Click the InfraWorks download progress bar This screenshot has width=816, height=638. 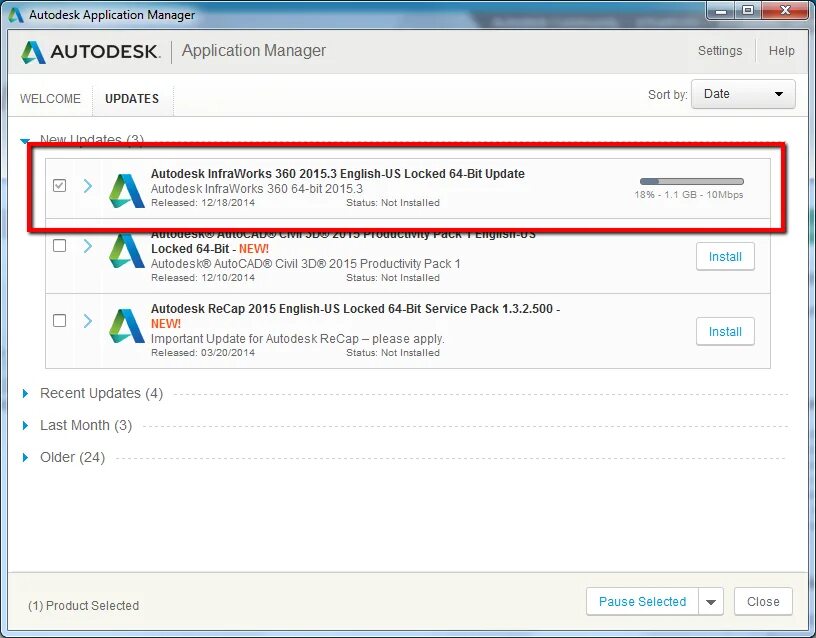pos(691,181)
